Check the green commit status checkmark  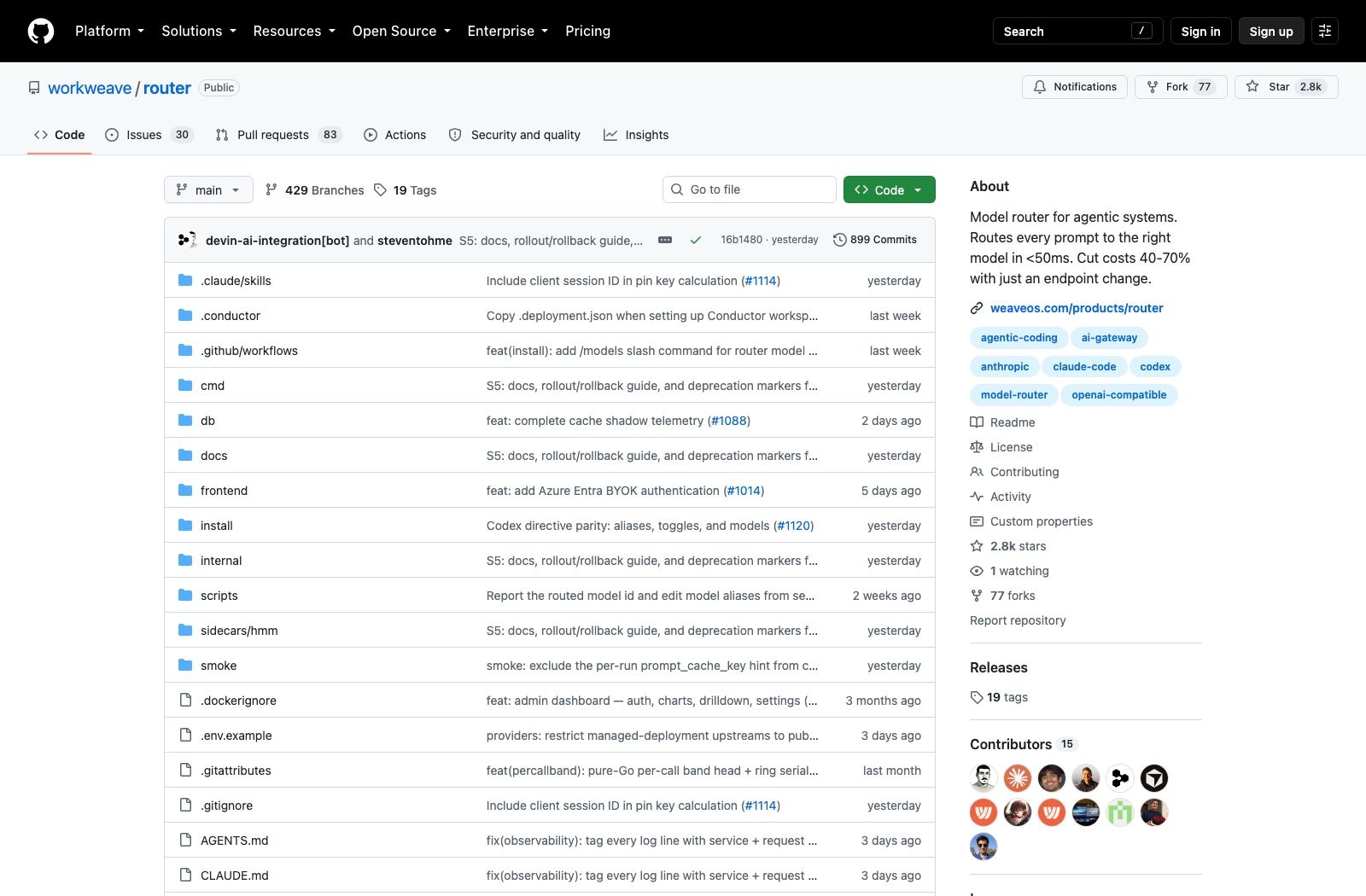(x=696, y=240)
